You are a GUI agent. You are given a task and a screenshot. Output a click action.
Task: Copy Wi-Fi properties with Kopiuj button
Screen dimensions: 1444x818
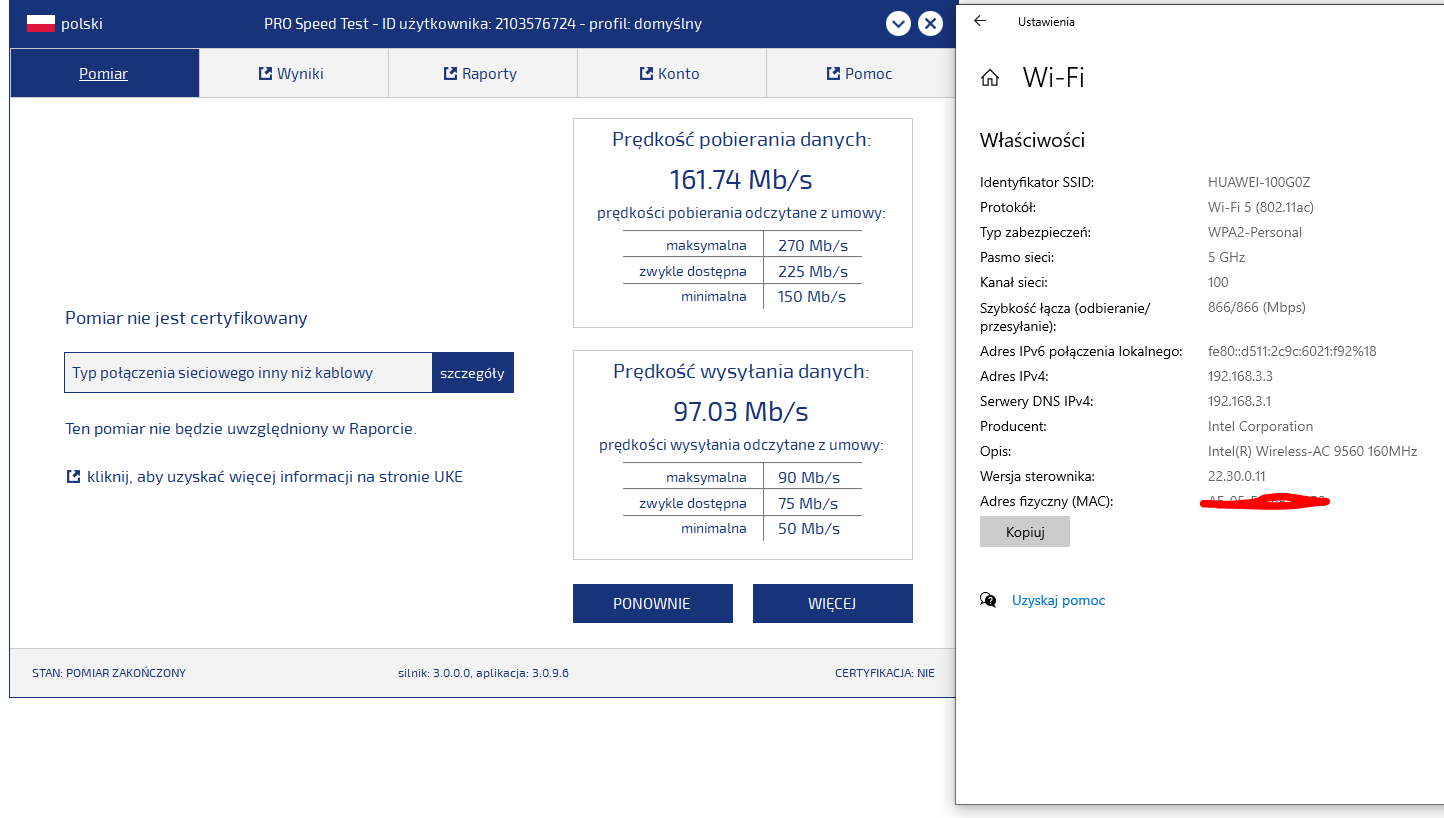[1025, 532]
